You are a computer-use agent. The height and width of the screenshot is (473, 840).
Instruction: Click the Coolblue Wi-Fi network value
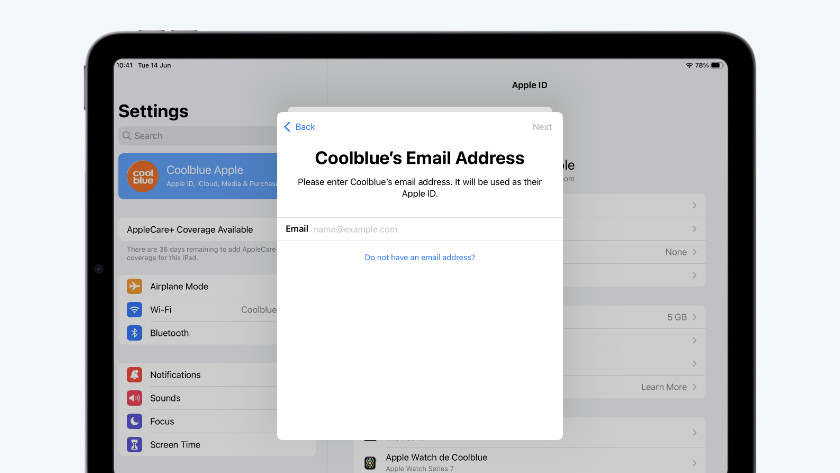pyautogui.click(x=259, y=310)
